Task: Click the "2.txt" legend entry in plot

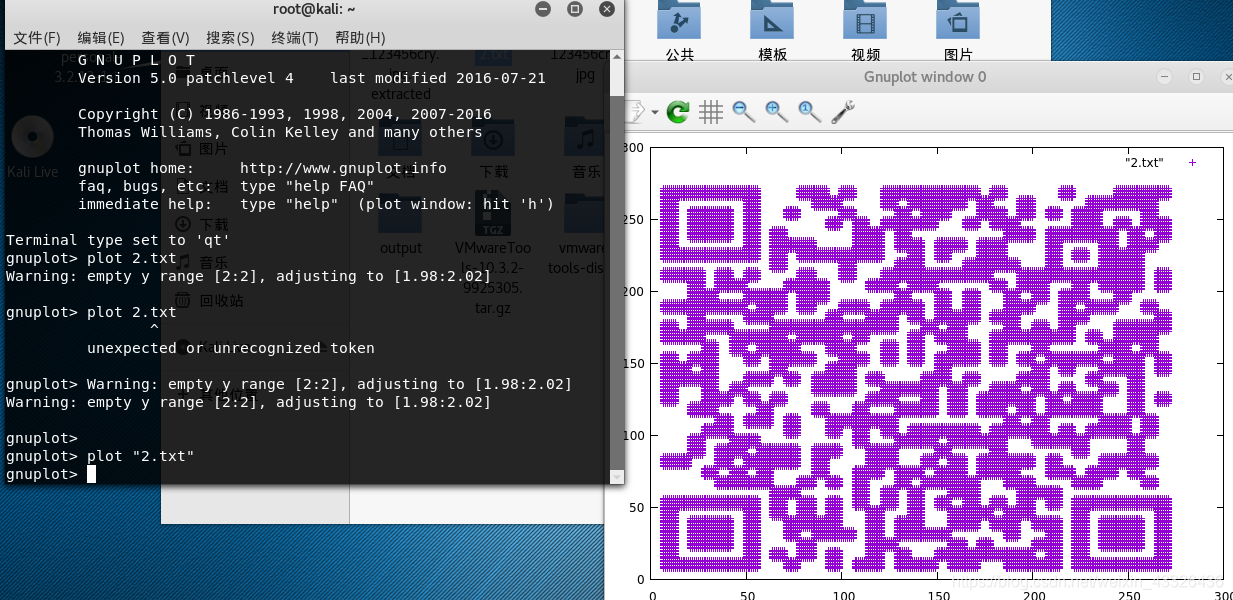Action: pos(1144,162)
